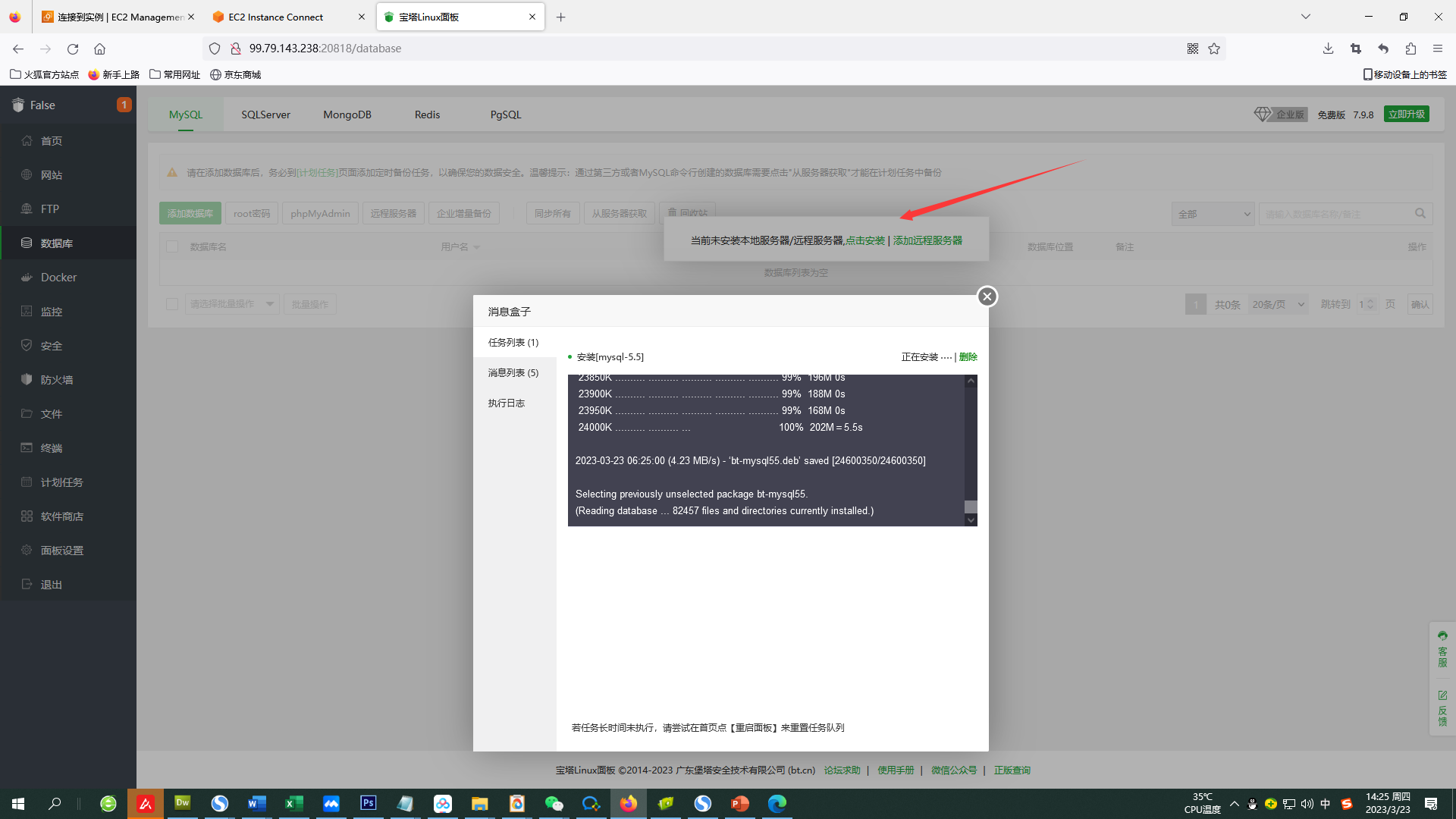The image size is (1456, 819).
Task: Click the 立即升级 upgrade button
Action: point(1407,115)
